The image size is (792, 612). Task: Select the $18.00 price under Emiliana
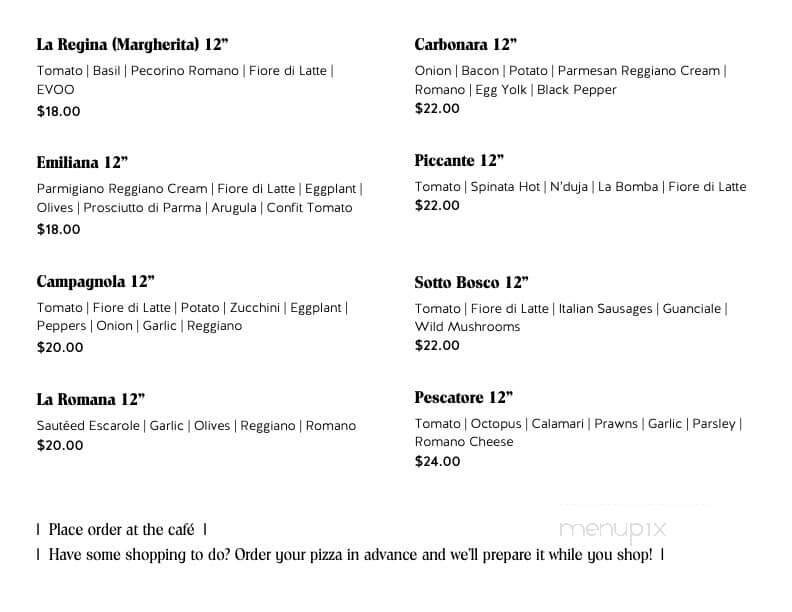pos(58,229)
